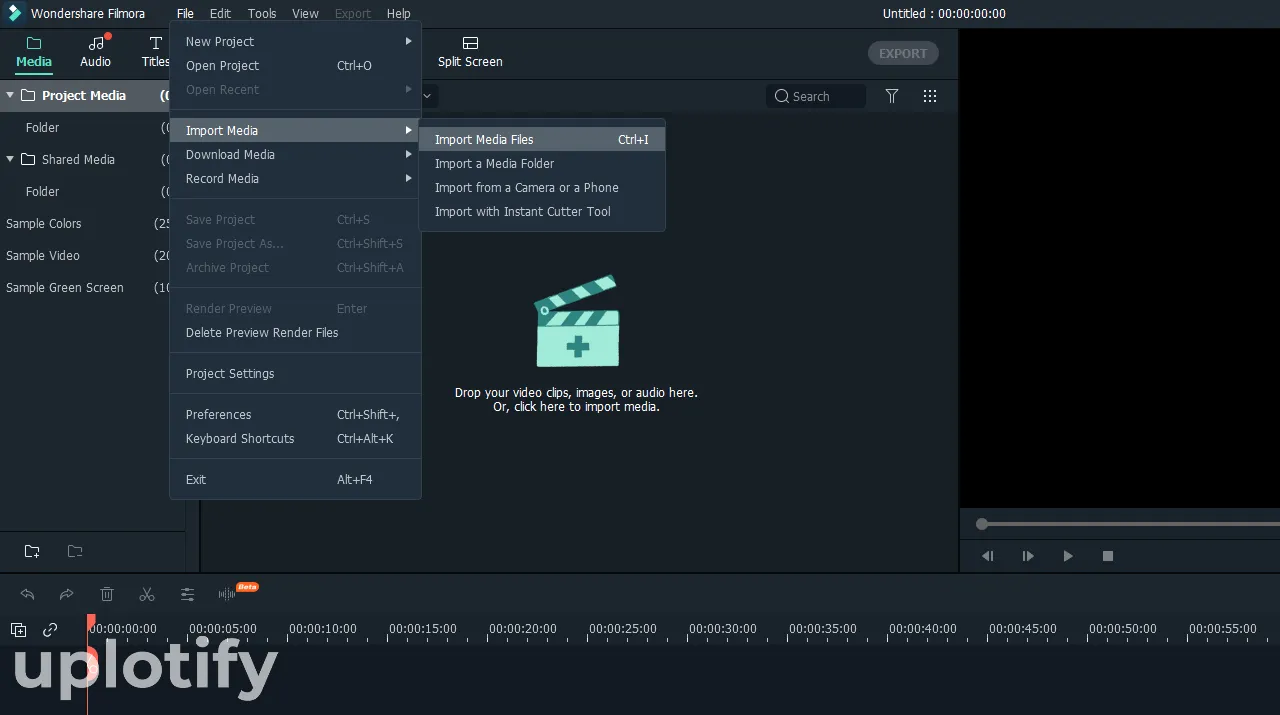Expand the Import Media submenu
This screenshot has width=1280, height=715.
pos(295,131)
